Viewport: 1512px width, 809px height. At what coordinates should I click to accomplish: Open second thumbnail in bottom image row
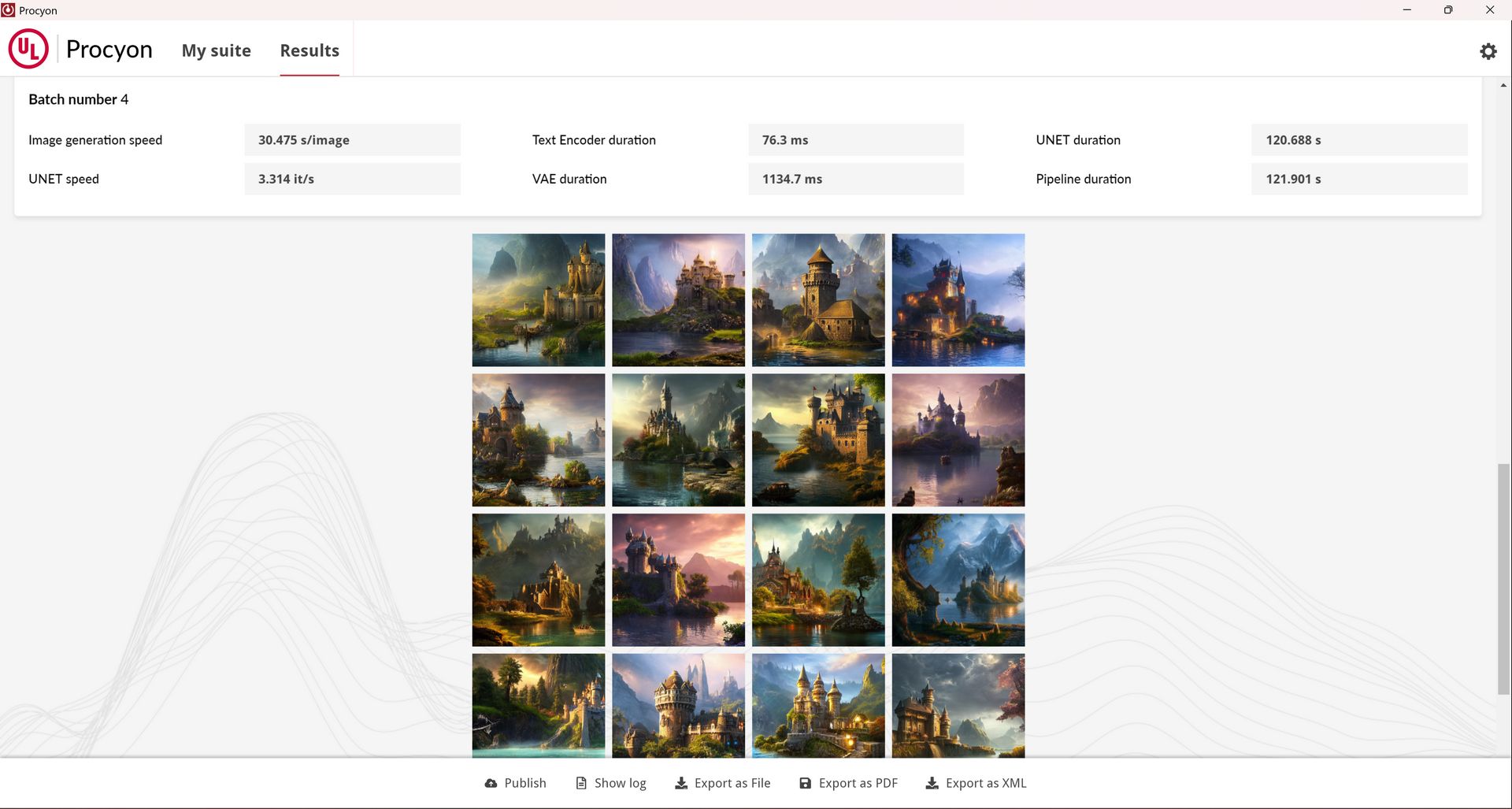click(678, 706)
